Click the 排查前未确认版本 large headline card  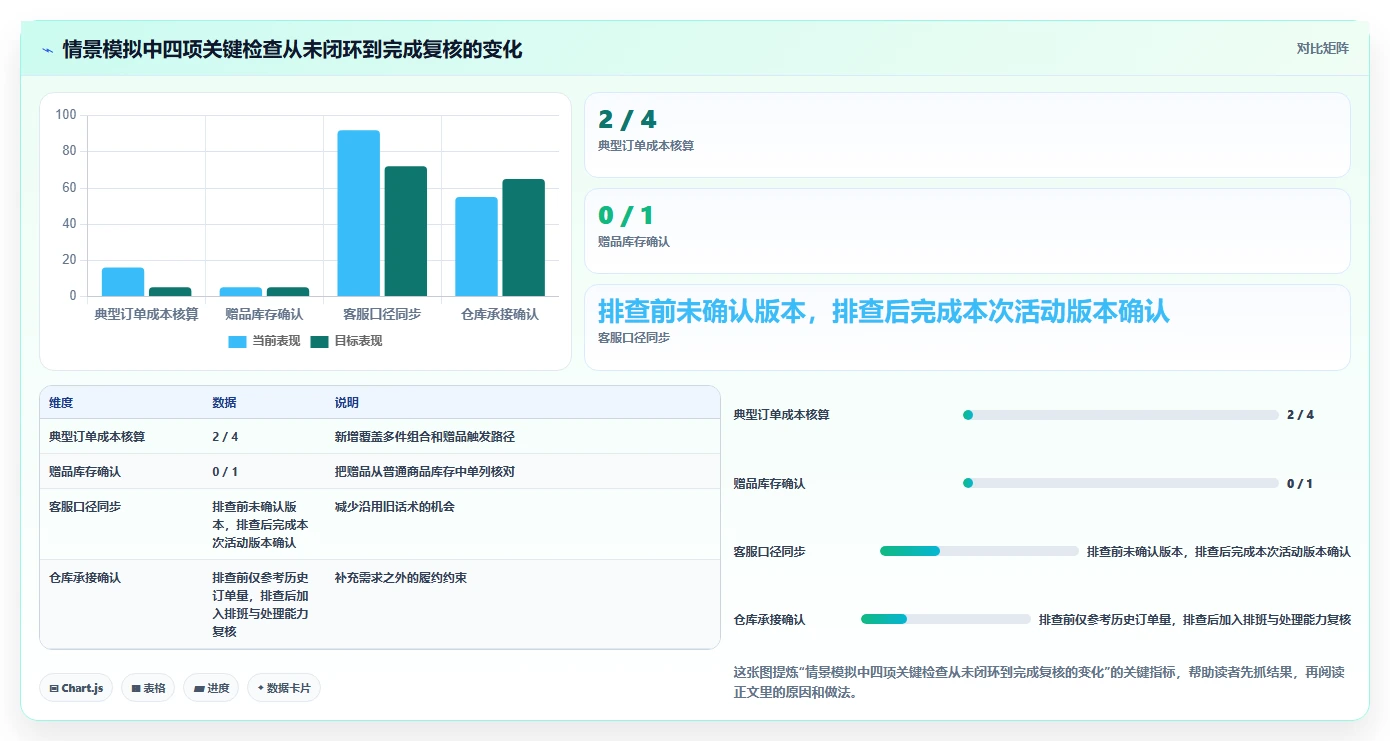click(967, 327)
